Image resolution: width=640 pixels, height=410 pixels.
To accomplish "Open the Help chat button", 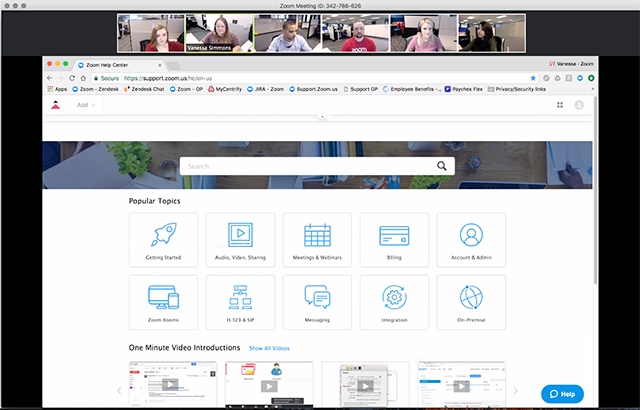I will [561, 394].
